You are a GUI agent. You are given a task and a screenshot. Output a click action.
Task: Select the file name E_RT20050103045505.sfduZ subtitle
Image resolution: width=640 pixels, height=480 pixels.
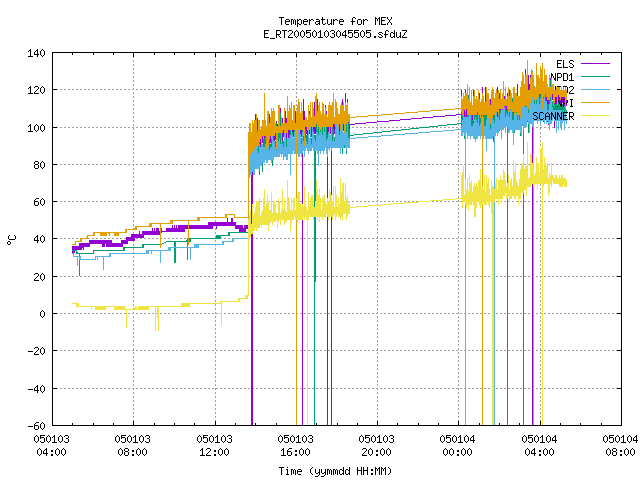(335, 34)
